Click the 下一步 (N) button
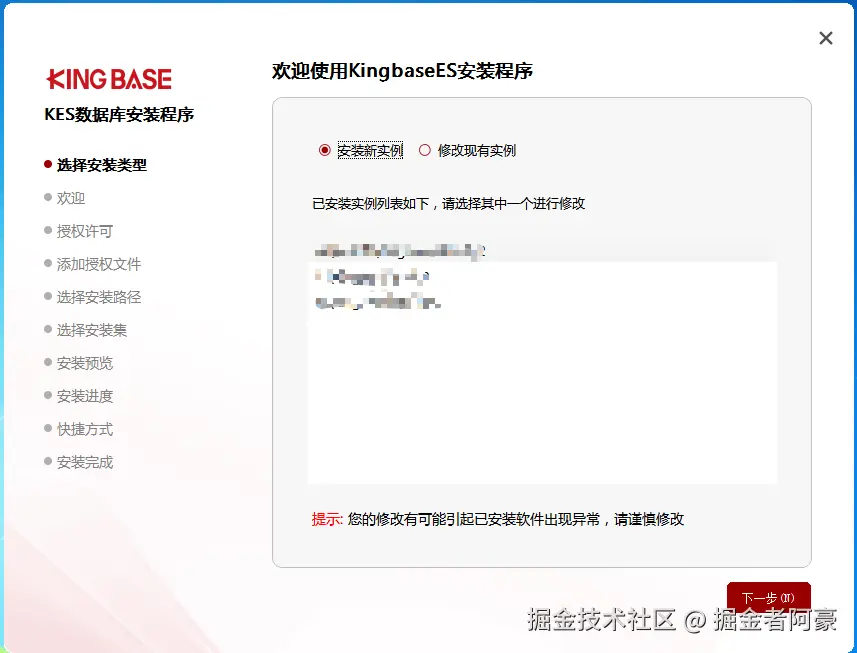This screenshot has height=653, width=857. 768,597
